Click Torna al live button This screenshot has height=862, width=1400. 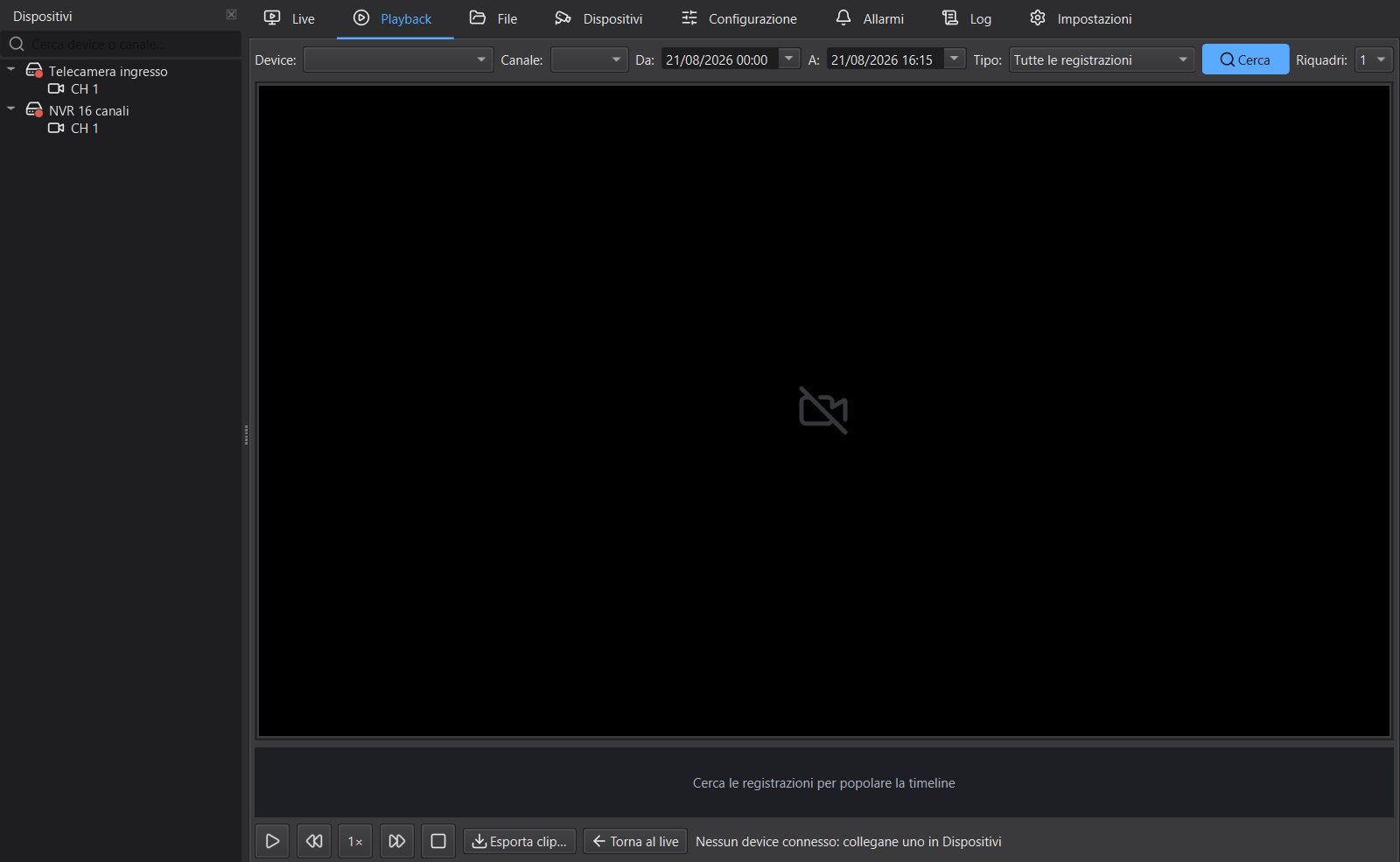tap(635, 841)
